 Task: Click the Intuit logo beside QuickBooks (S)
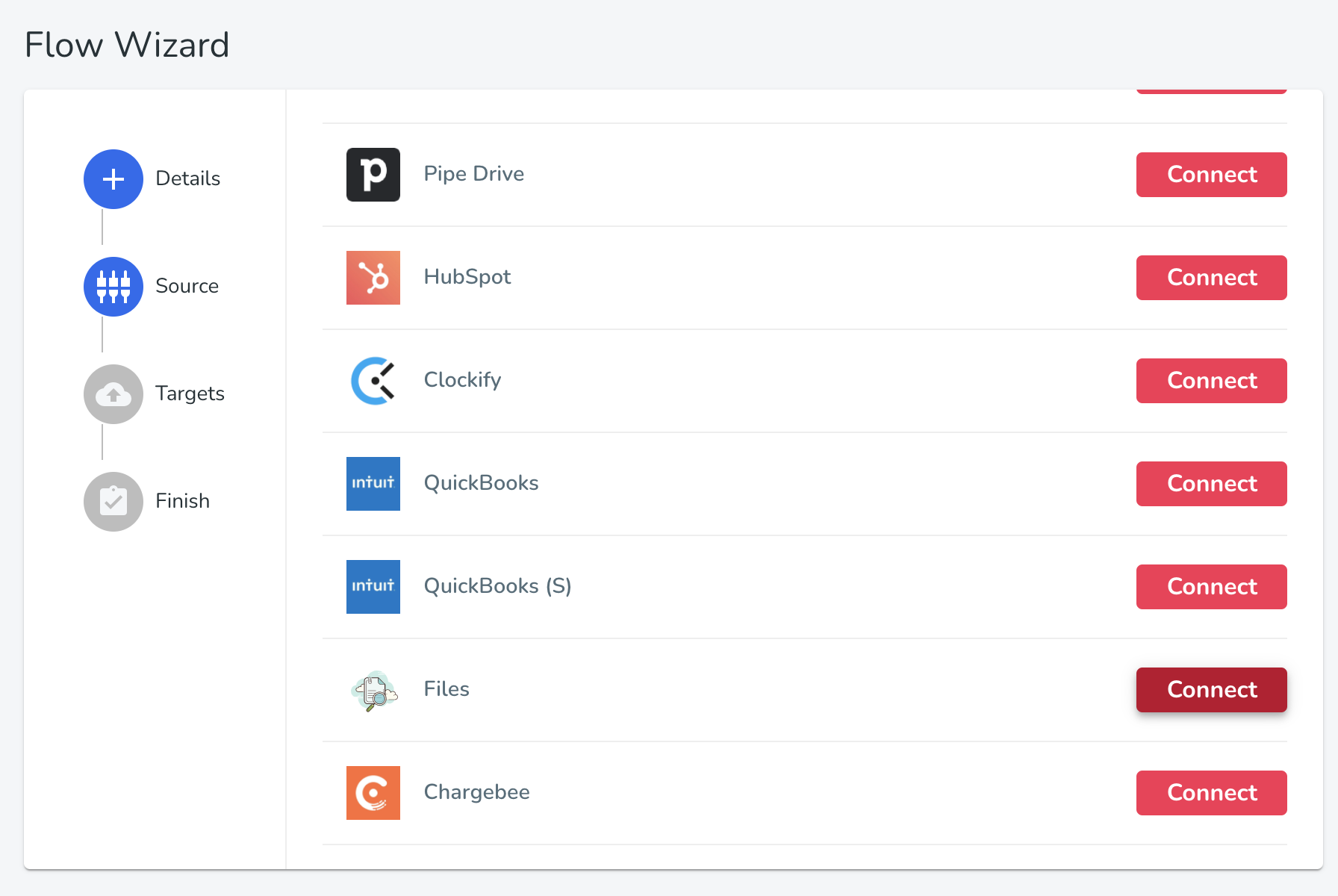pyautogui.click(x=373, y=587)
